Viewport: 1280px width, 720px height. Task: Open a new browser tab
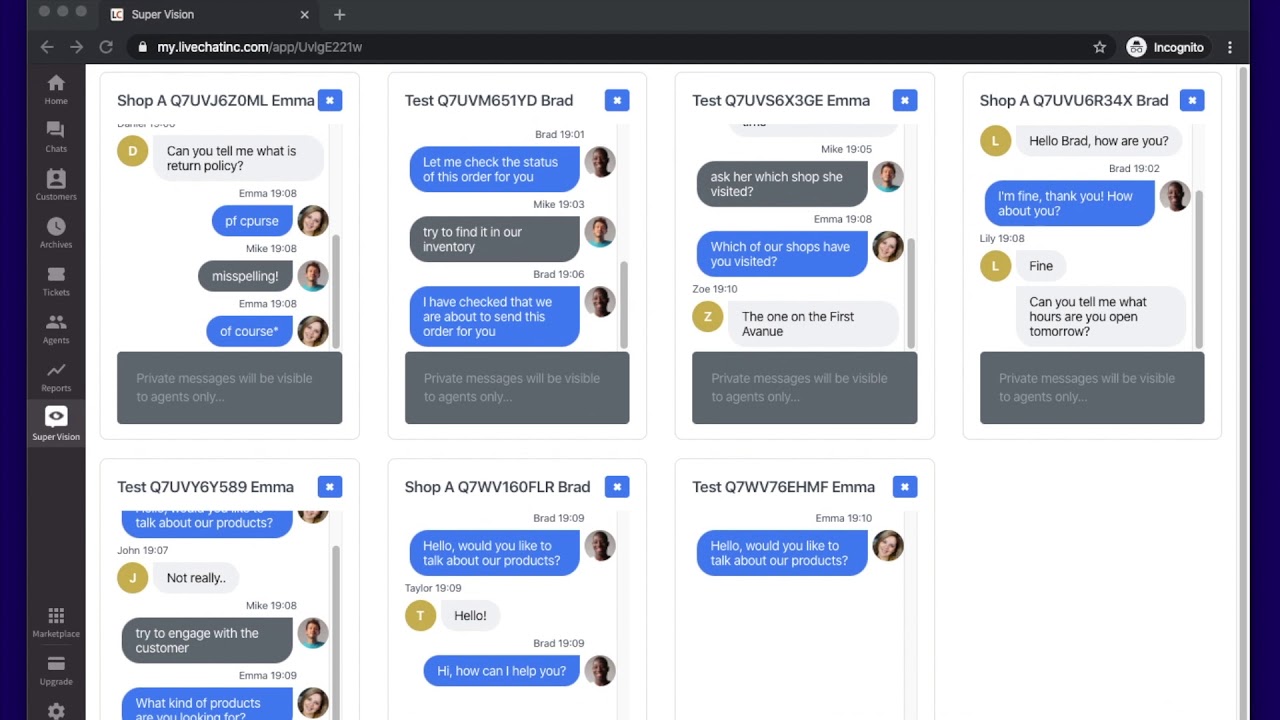pos(339,14)
